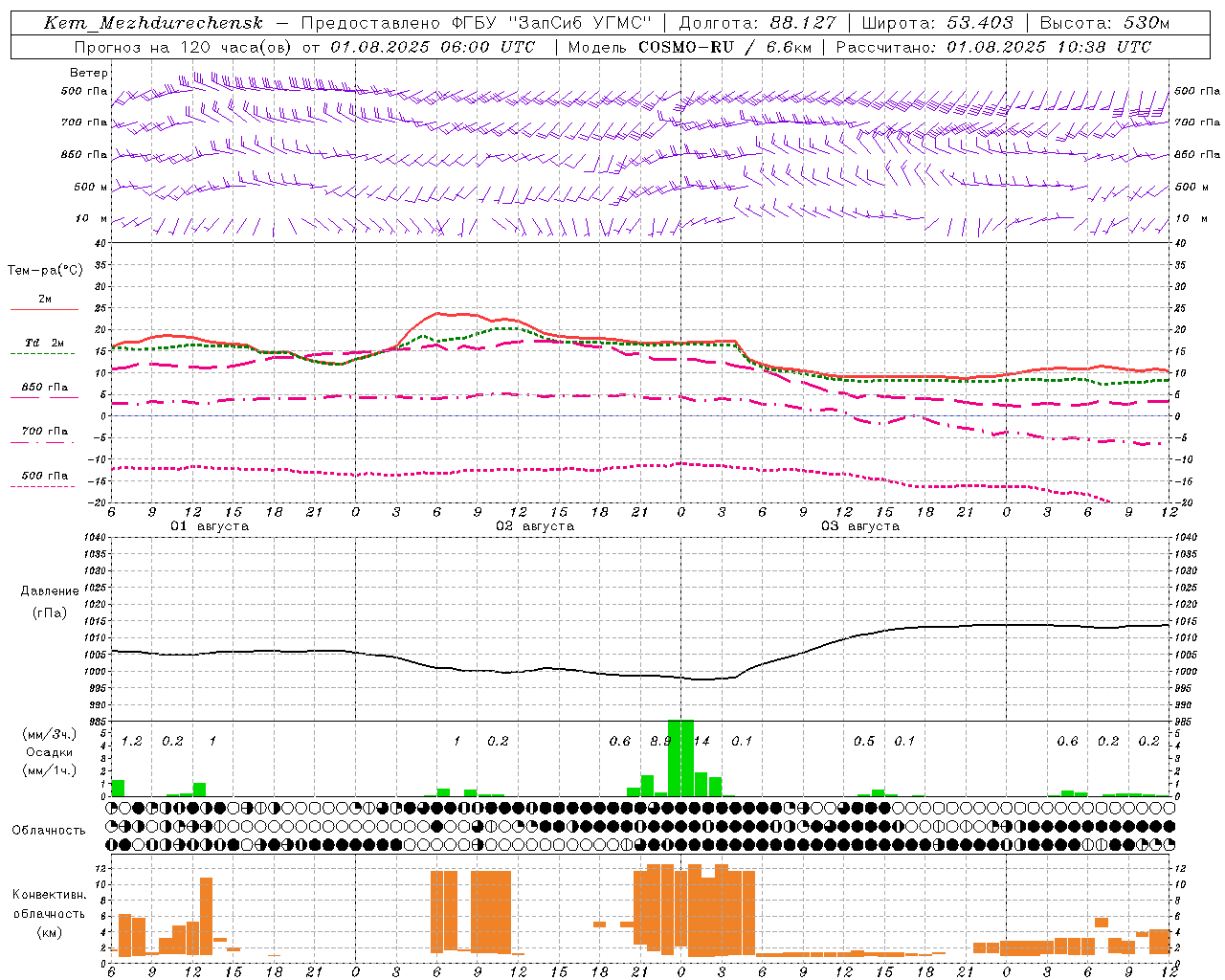Click the '(гПа)' unit label under Давление

(50, 613)
